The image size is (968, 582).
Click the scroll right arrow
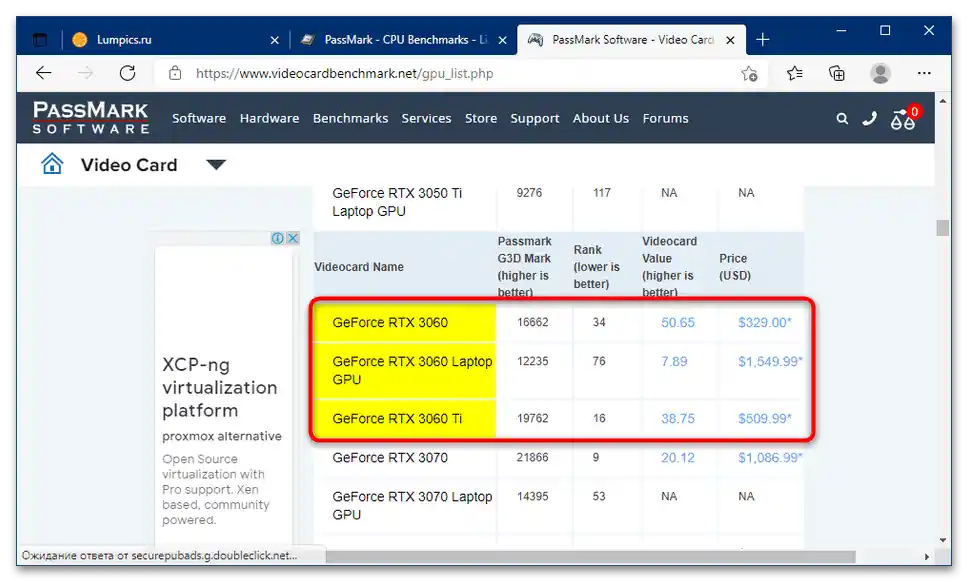tap(927, 557)
